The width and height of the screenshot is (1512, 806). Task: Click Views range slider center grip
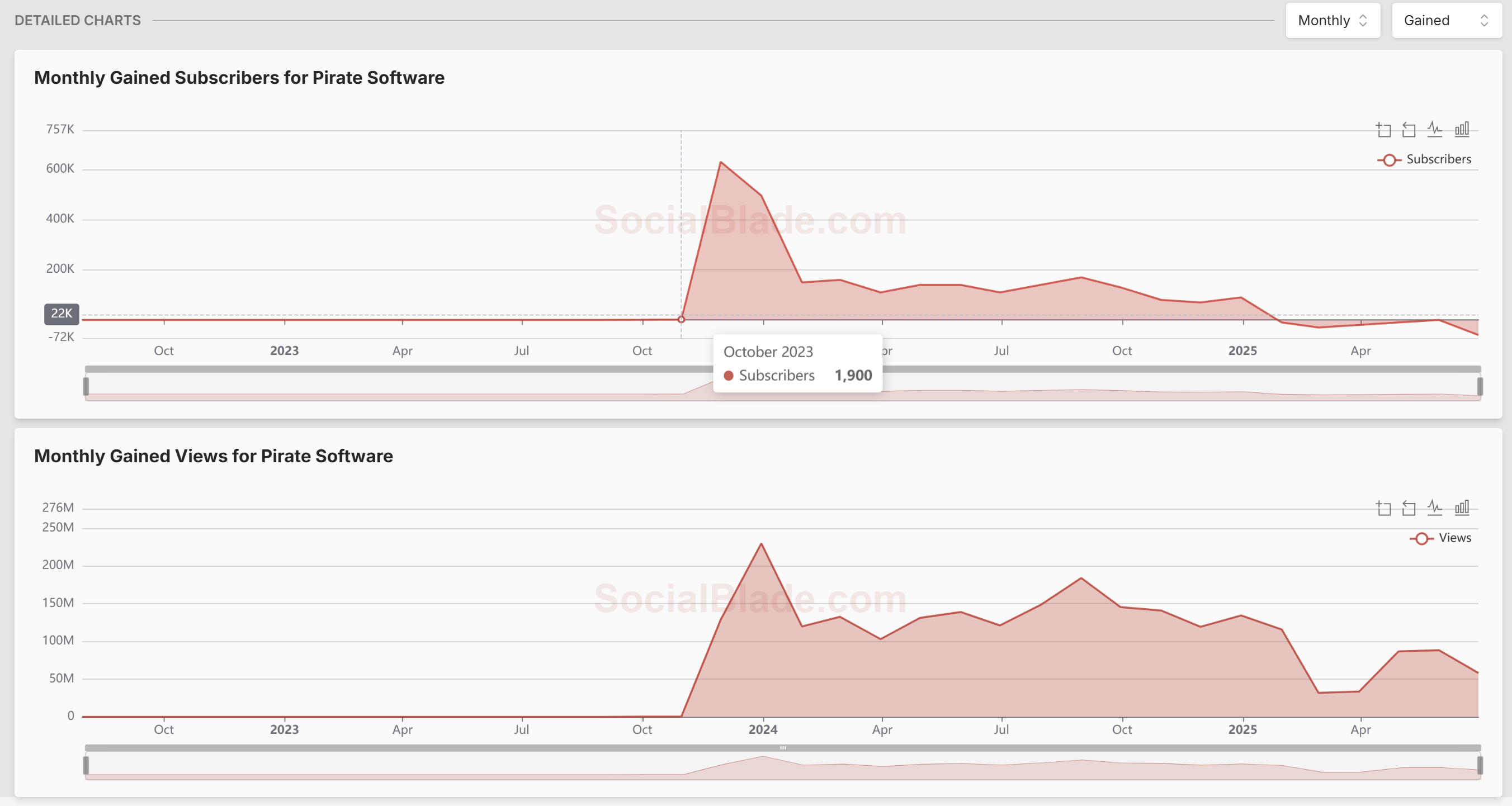[783, 748]
